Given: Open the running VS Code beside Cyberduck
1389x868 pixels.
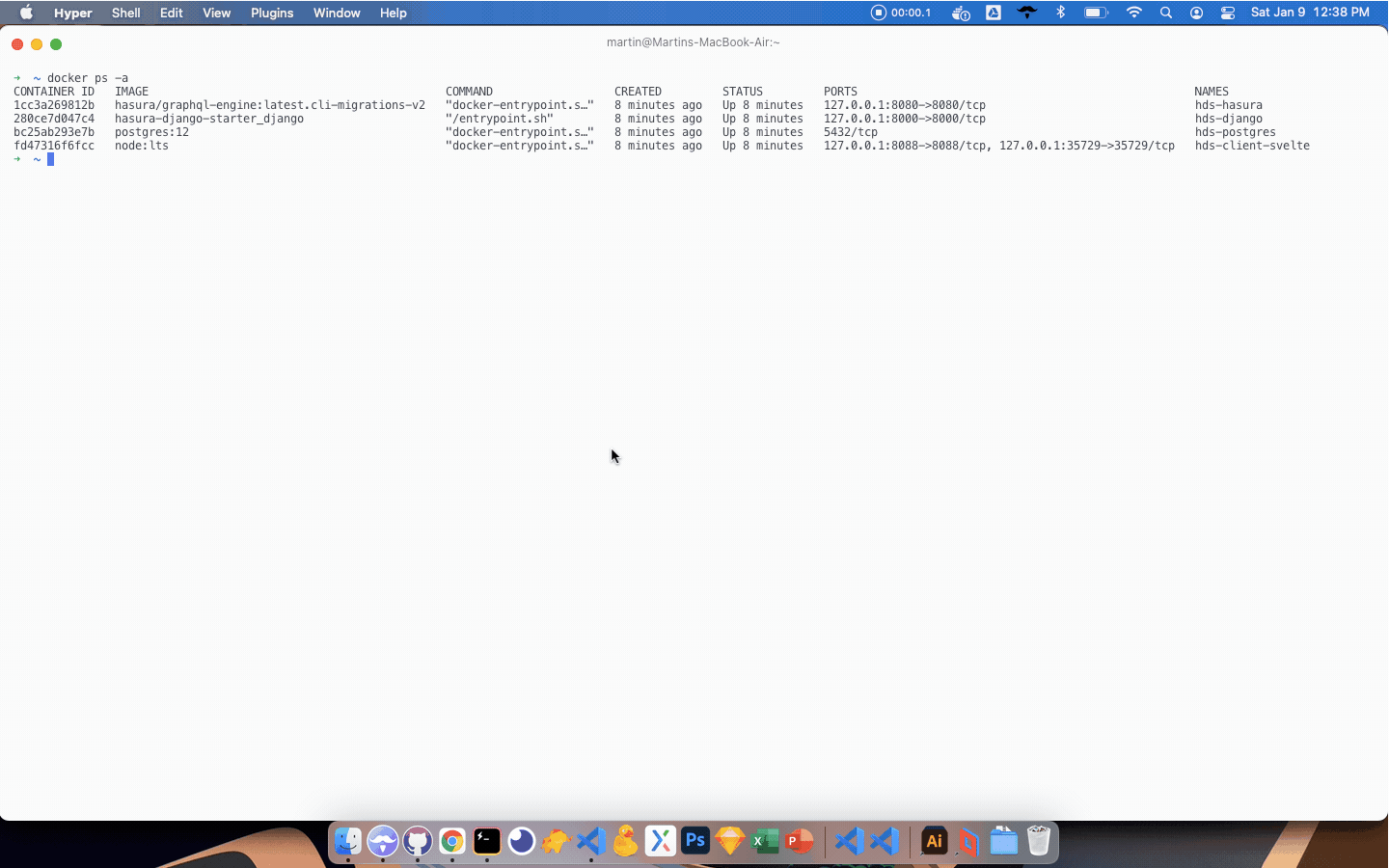Looking at the screenshot, I should (591, 841).
